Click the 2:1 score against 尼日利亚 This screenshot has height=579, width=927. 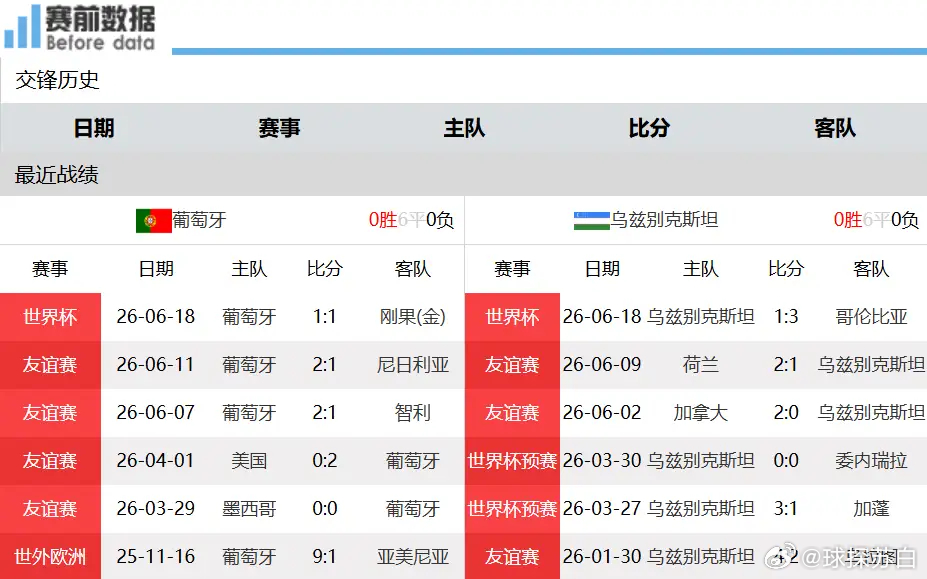pyautogui.click(x=325, y=365)
